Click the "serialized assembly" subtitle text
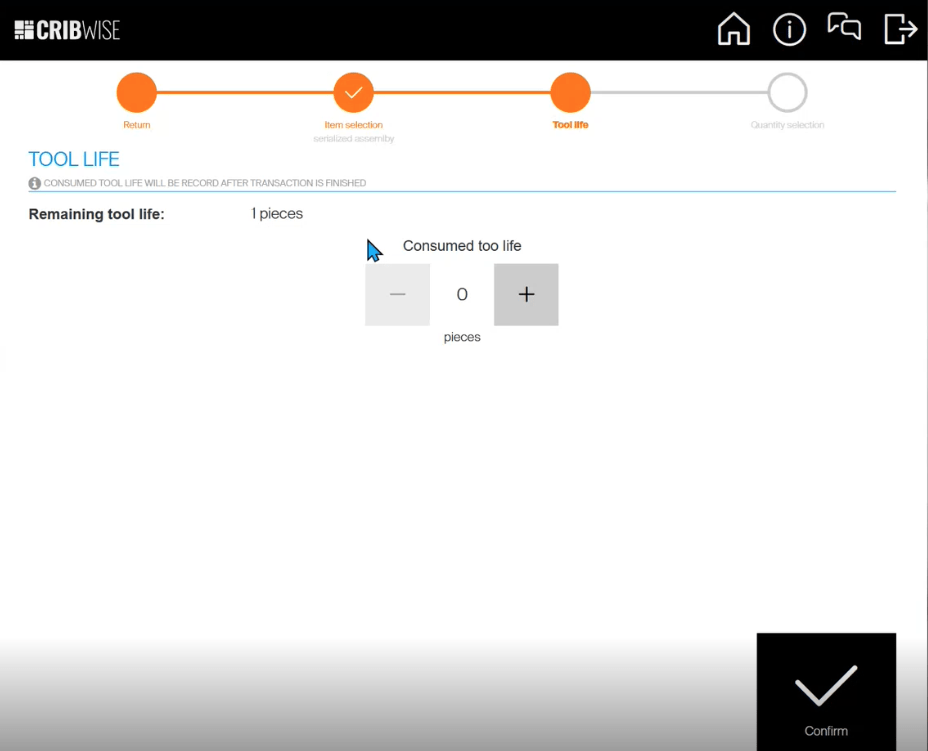Viewport: 928px width, 751px height. coord(353,139)
